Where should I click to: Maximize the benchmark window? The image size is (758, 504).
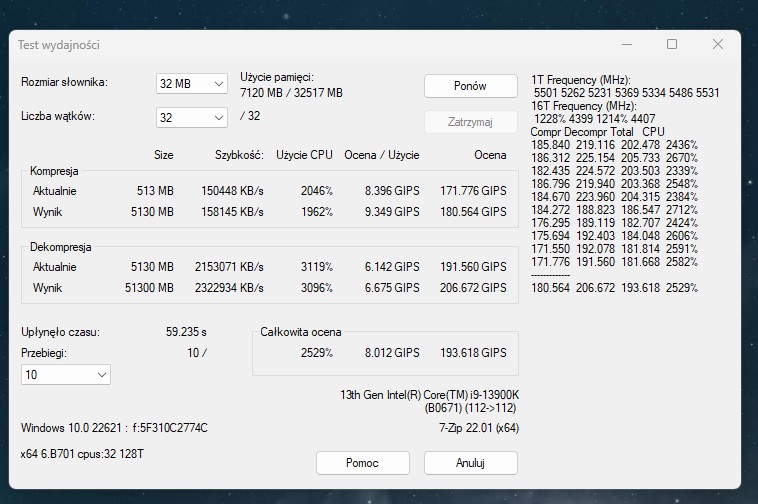tap(672, 44)
